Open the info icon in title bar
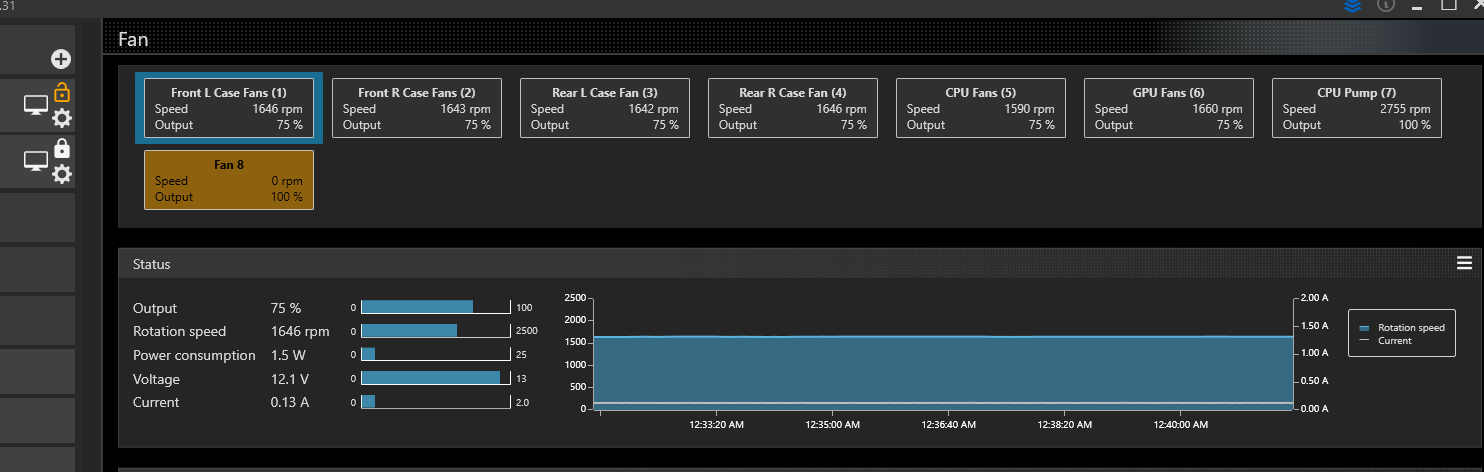 click(1386, 5)
